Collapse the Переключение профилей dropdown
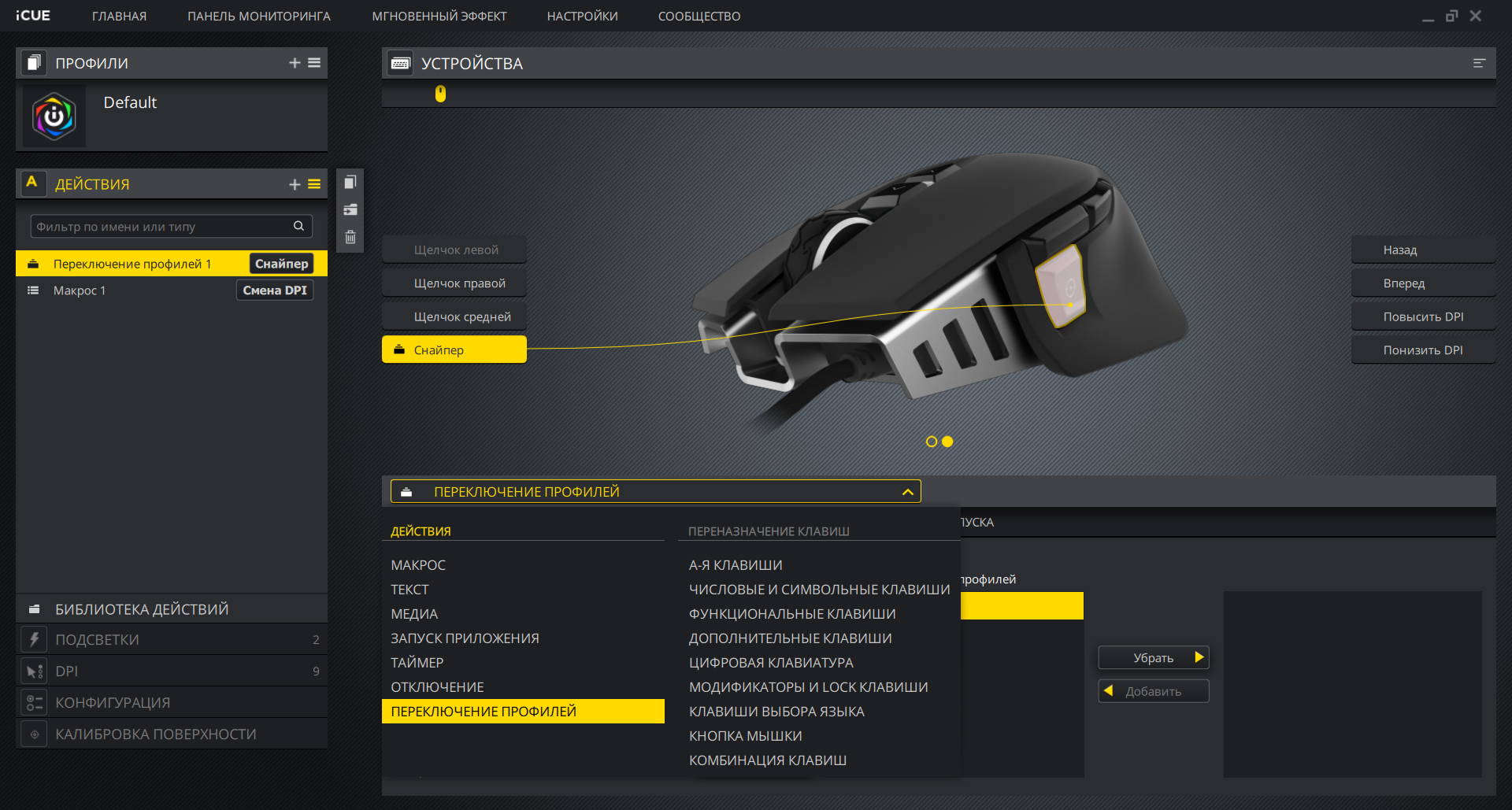The height and width of the screenshot is (810, 1512). tap(907, 492)
